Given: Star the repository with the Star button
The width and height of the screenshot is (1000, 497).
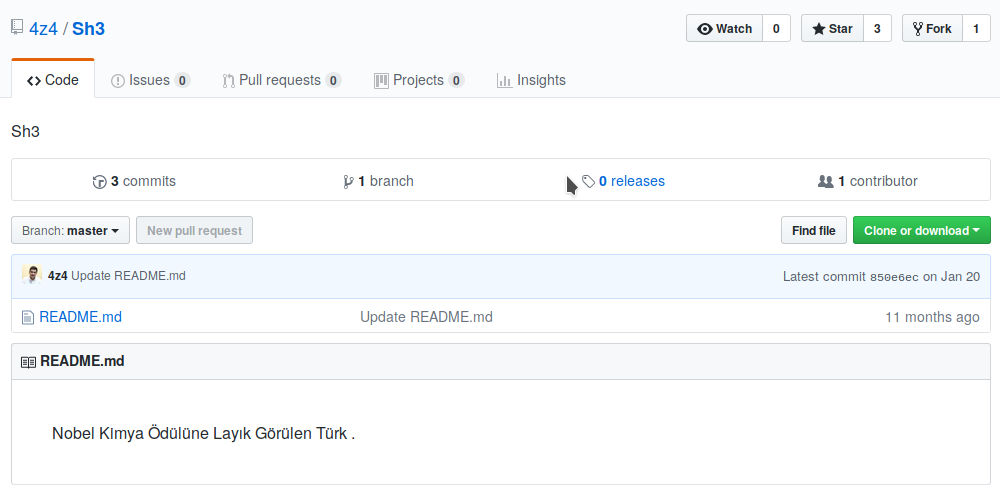Looking at the screenshot, I should coord(832,28).
